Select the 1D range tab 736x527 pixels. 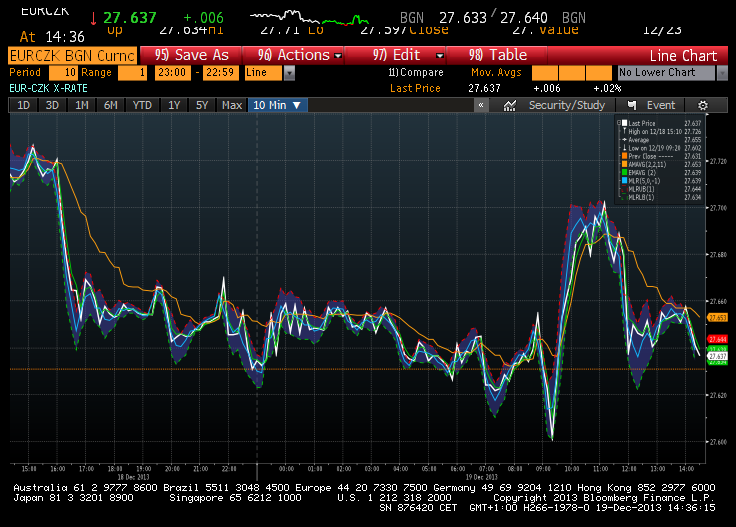point(23,105)
